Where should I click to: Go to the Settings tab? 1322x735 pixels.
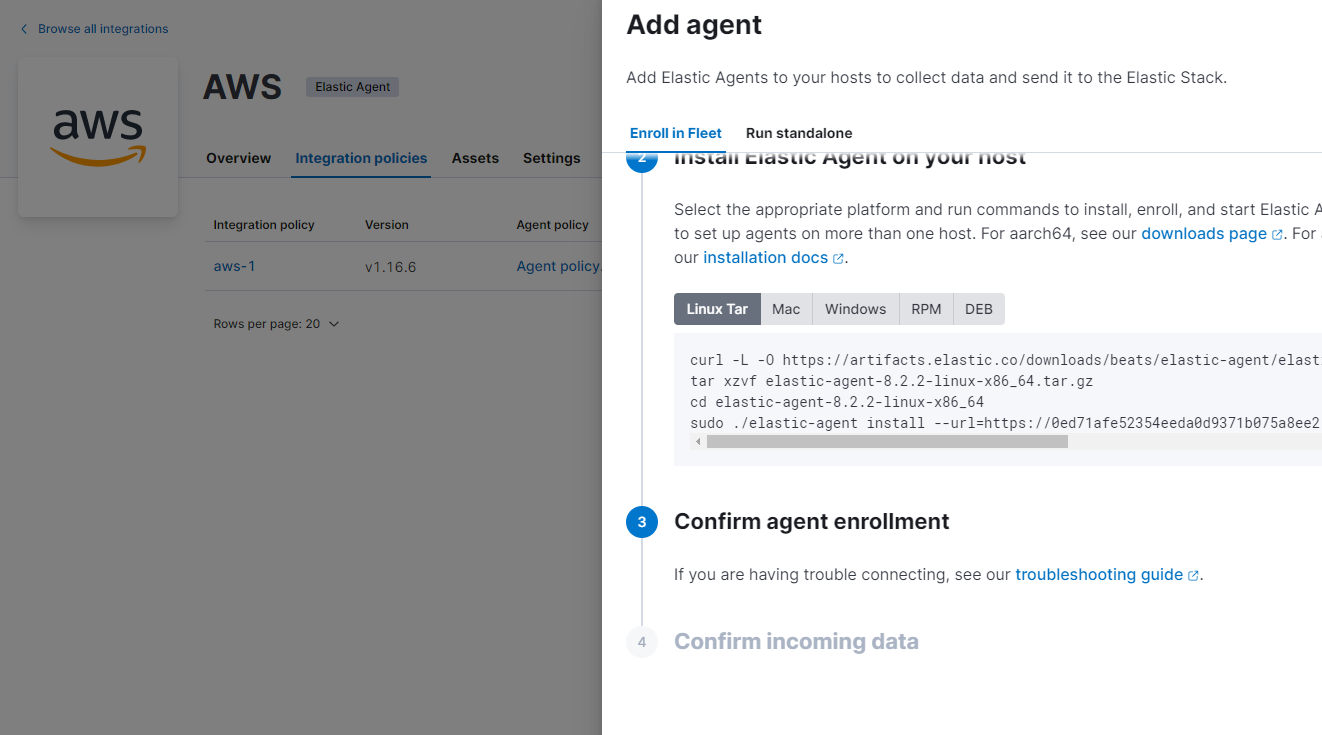pyautogui.click(x=551, y=158)
